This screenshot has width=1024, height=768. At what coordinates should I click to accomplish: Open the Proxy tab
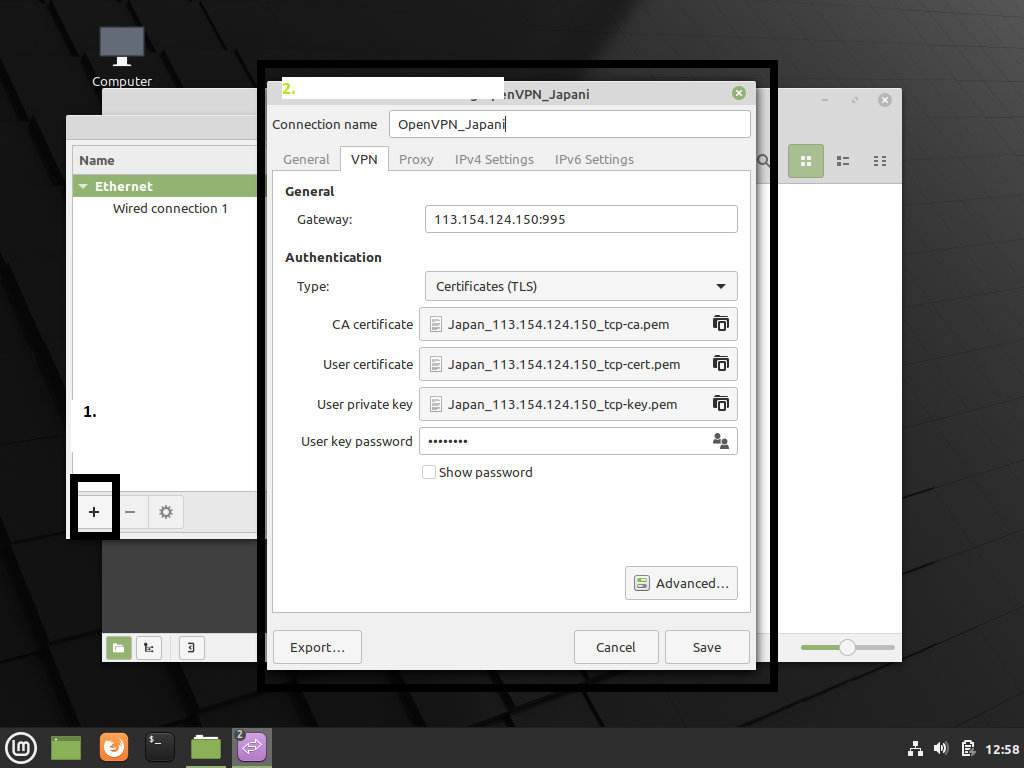pos(416,159)
